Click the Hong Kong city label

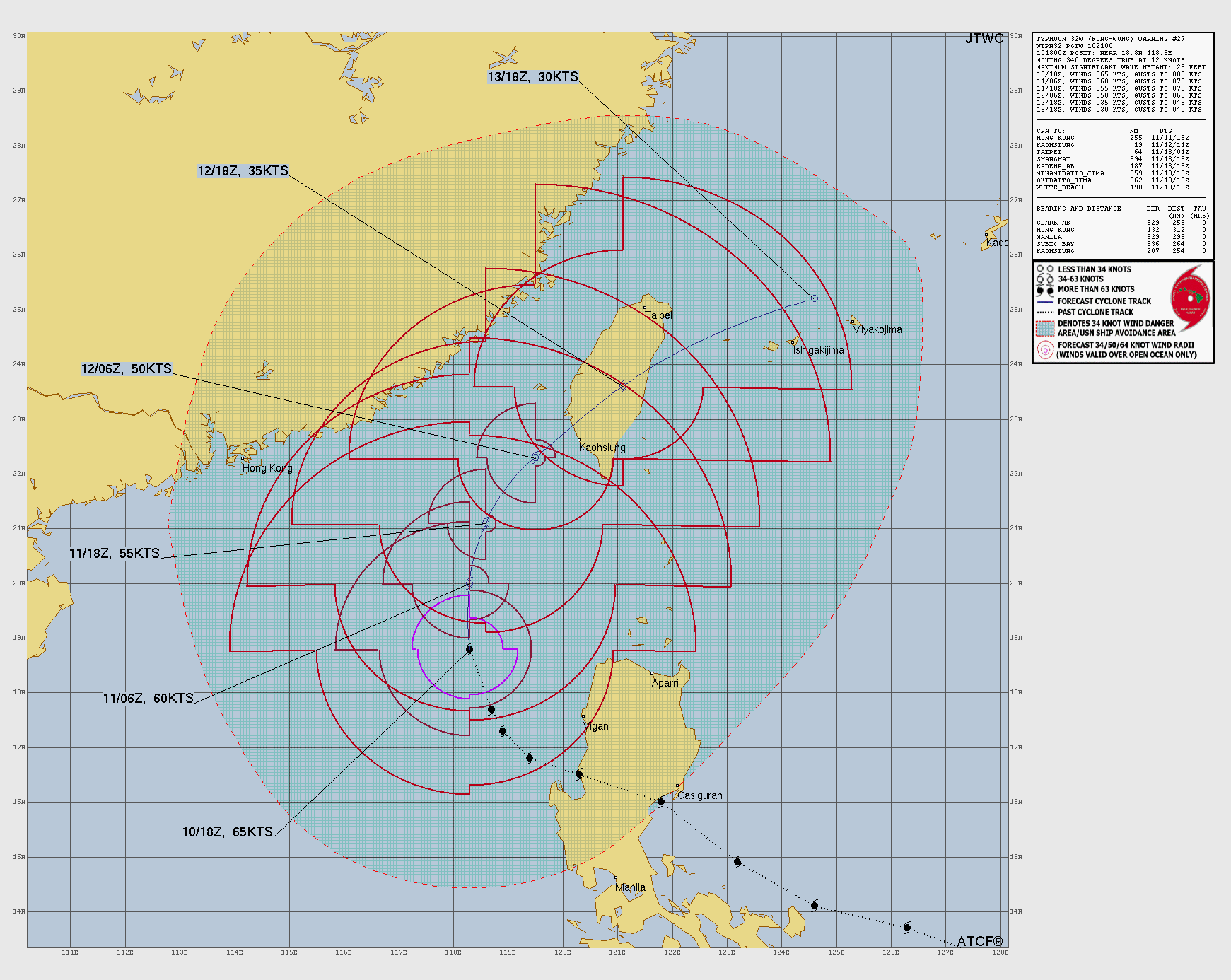(x=267, y=468)
